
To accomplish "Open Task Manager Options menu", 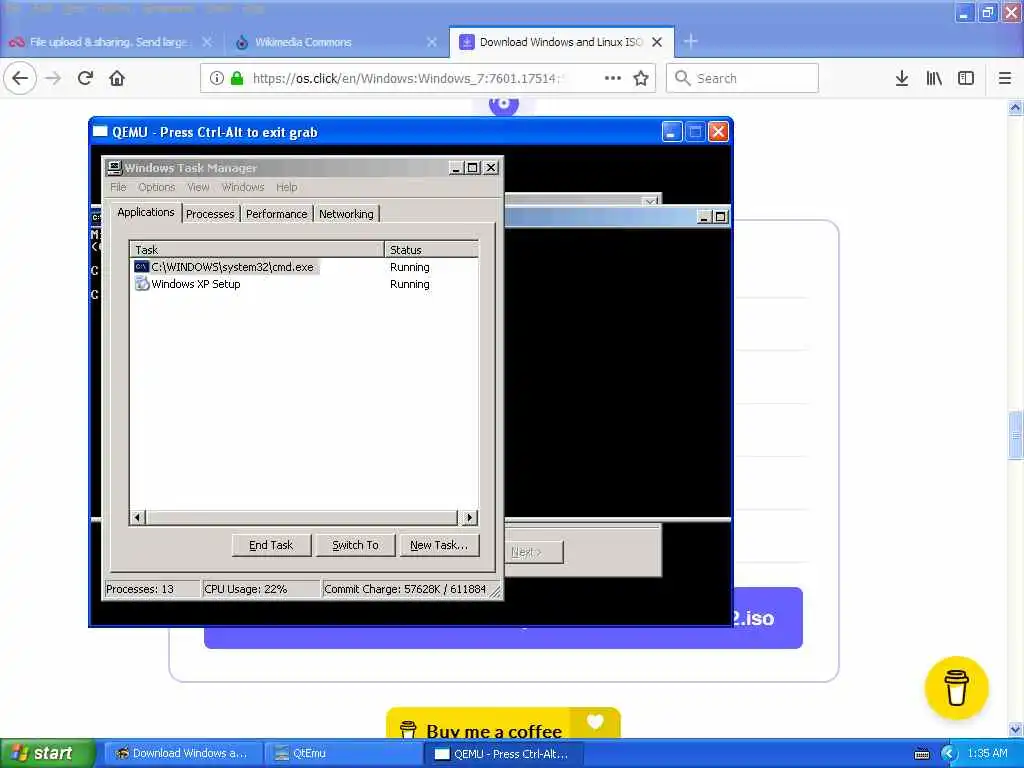I will click(156, 187).
